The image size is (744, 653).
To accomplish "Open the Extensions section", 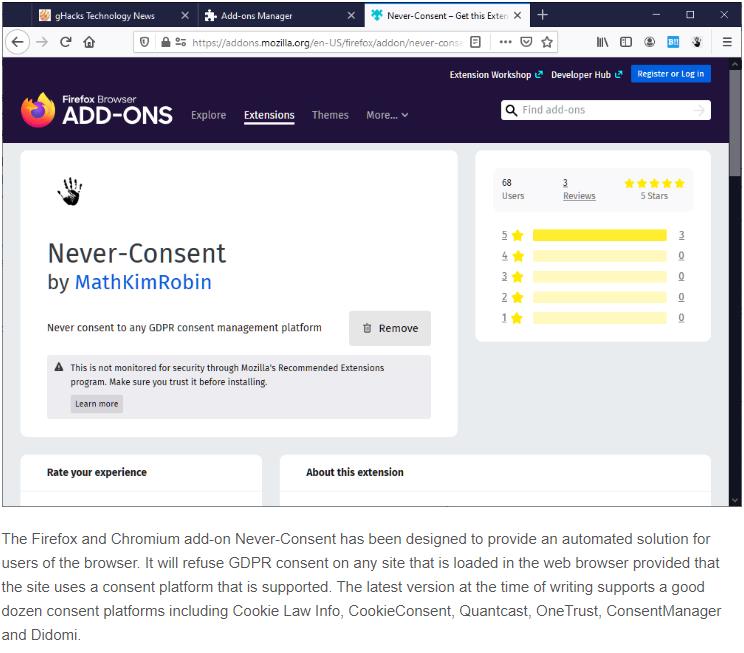I will [x=269, y=115].
